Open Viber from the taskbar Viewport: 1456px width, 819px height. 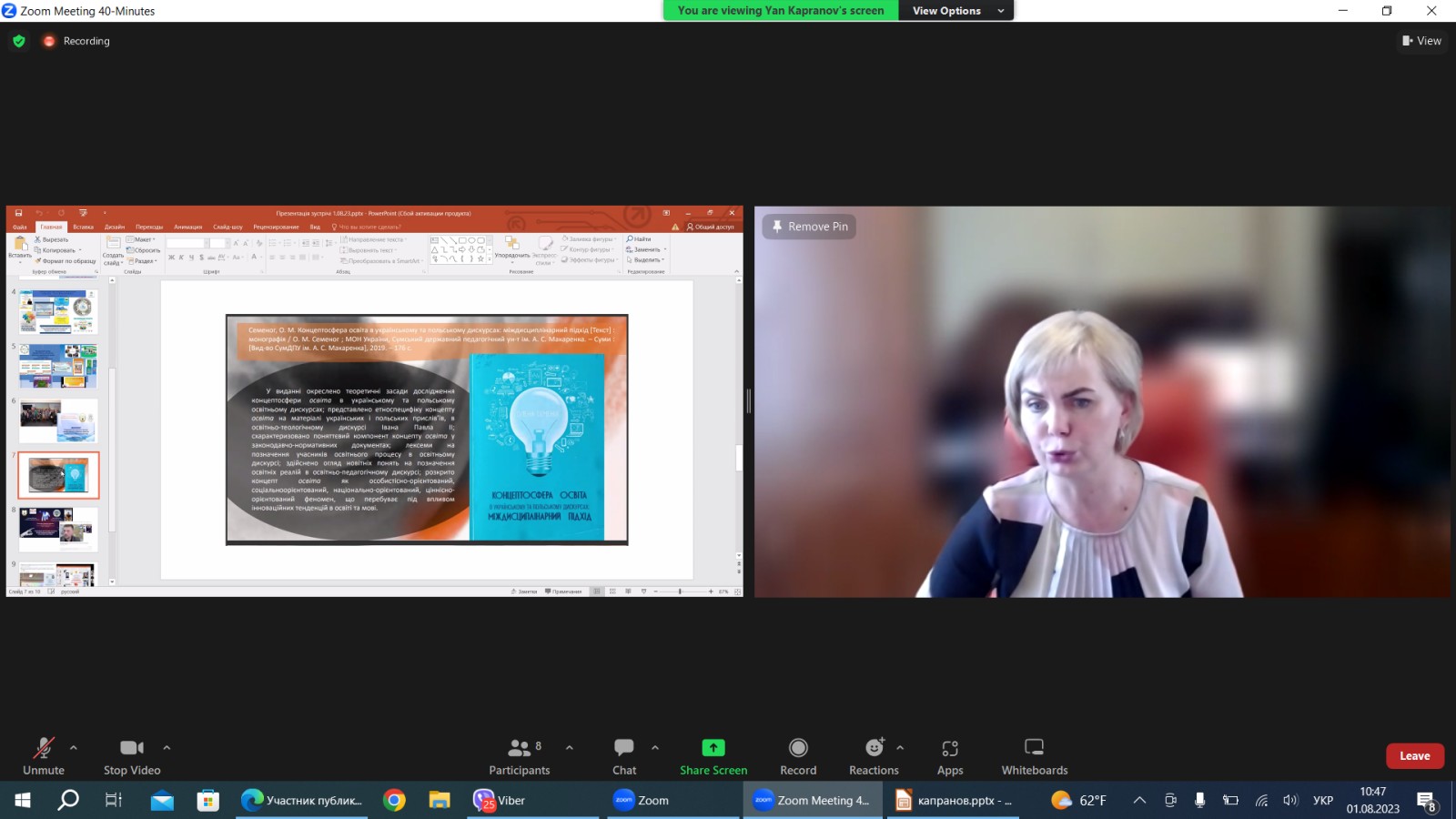click(500, 801)
